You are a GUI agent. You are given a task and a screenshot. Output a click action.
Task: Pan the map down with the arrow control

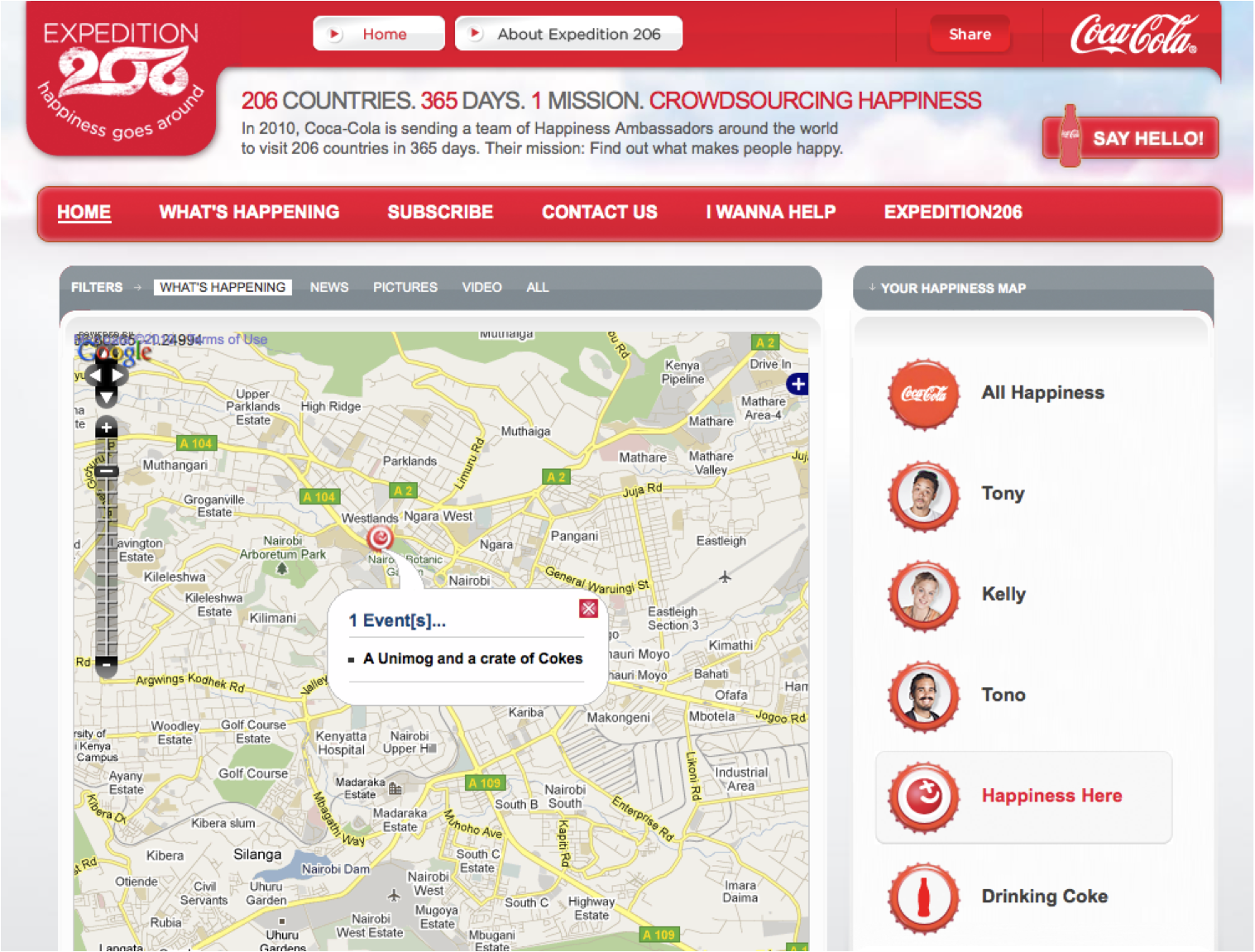[x=106, y=396]
